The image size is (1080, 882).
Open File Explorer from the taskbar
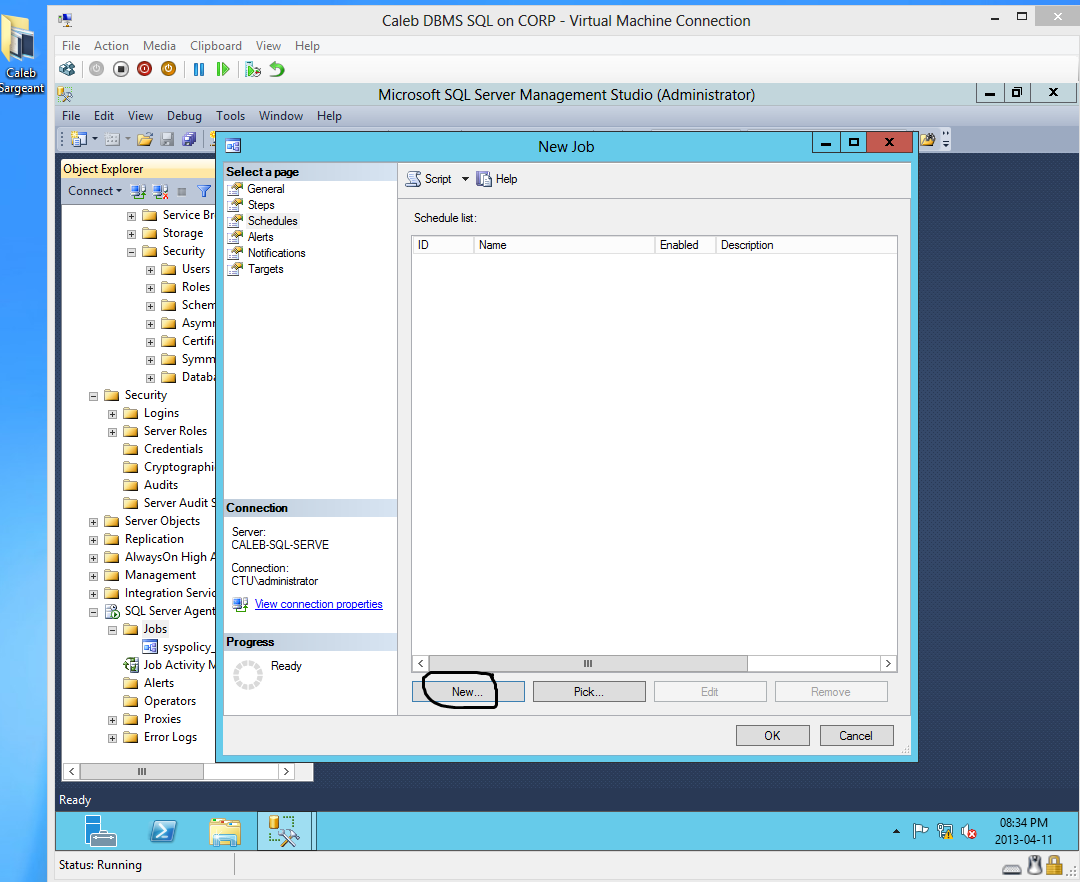225,831
